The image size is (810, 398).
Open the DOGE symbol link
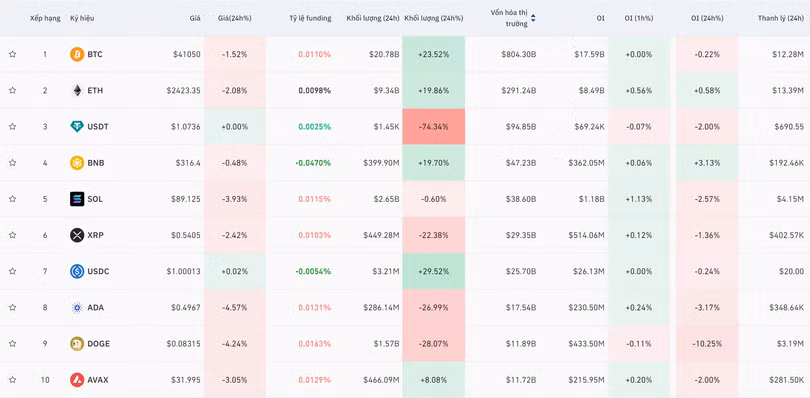[x=99, y=344]
